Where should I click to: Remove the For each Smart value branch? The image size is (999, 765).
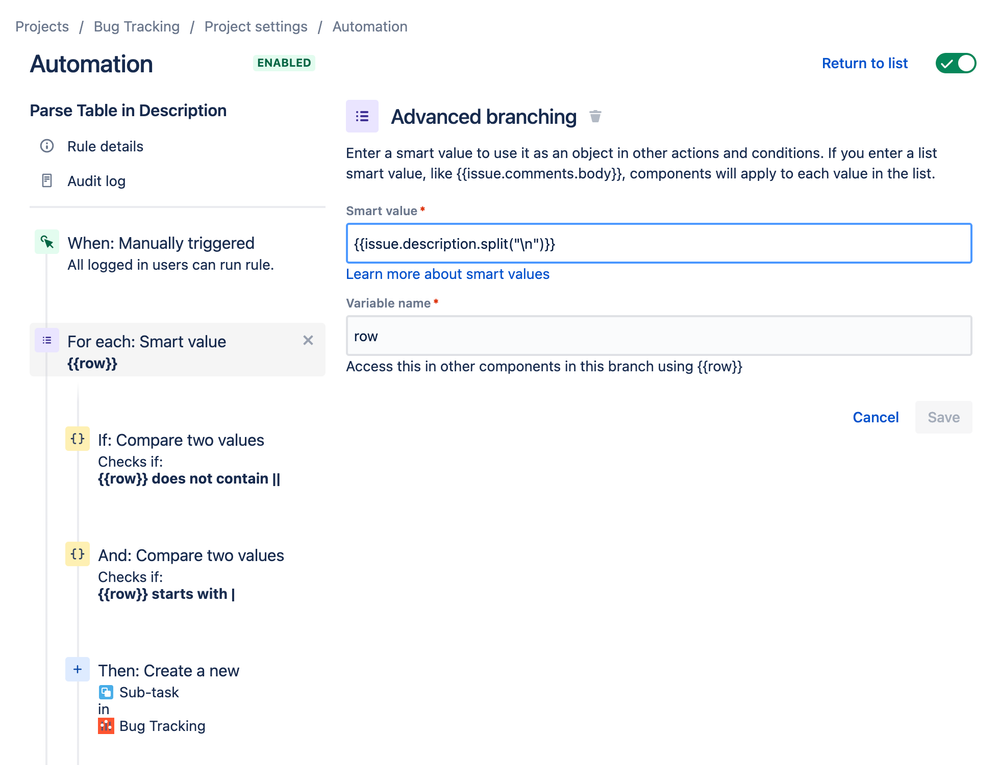[x=308, y=341]
